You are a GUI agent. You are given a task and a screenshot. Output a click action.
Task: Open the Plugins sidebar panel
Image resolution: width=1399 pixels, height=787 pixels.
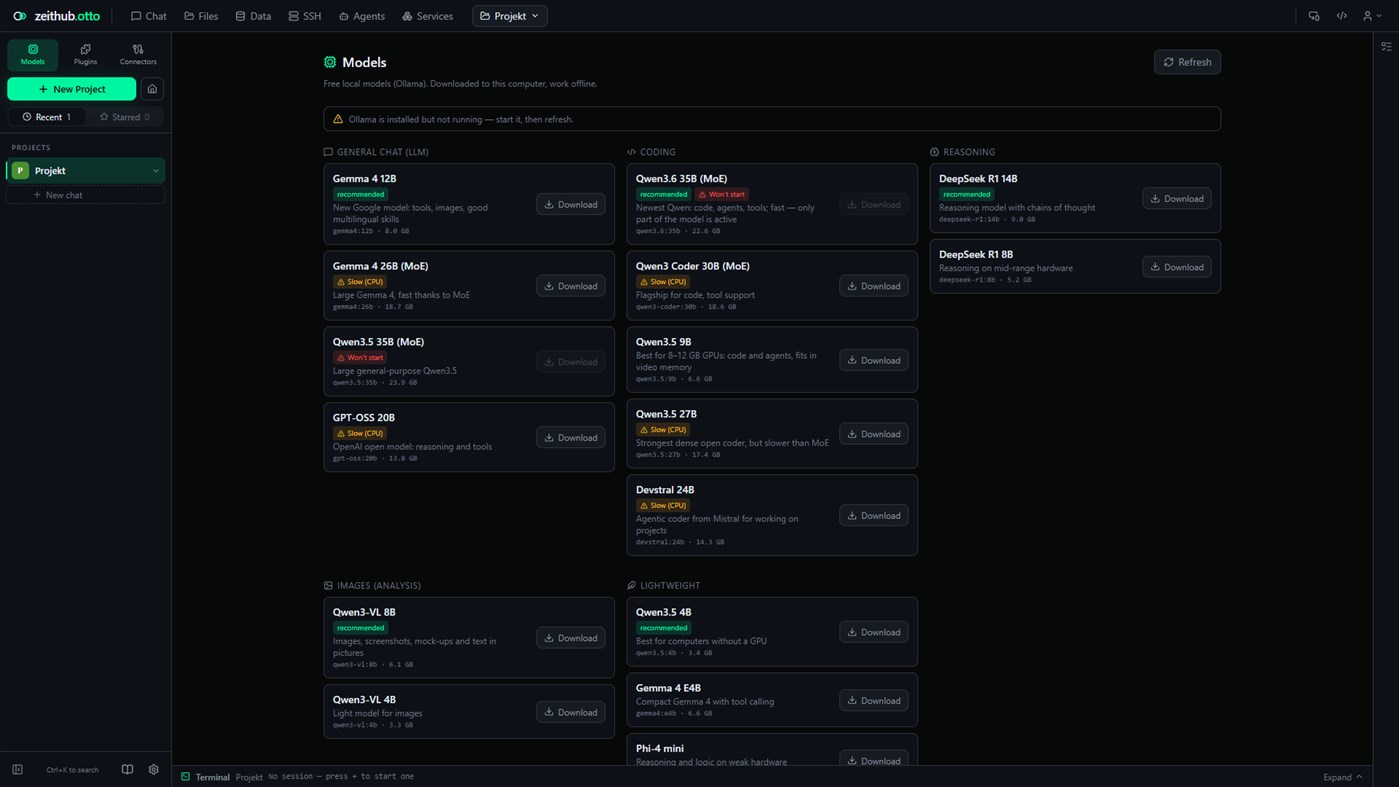point(85,54)
